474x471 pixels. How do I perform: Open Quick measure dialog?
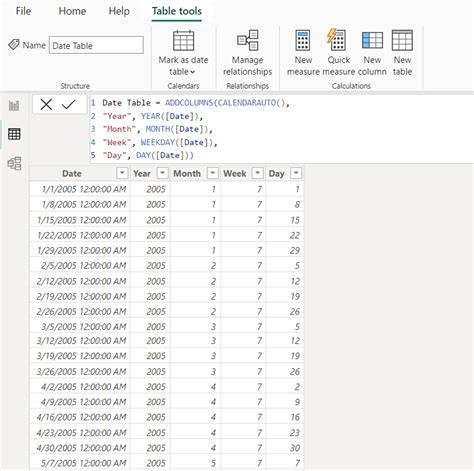coord(338,53)
